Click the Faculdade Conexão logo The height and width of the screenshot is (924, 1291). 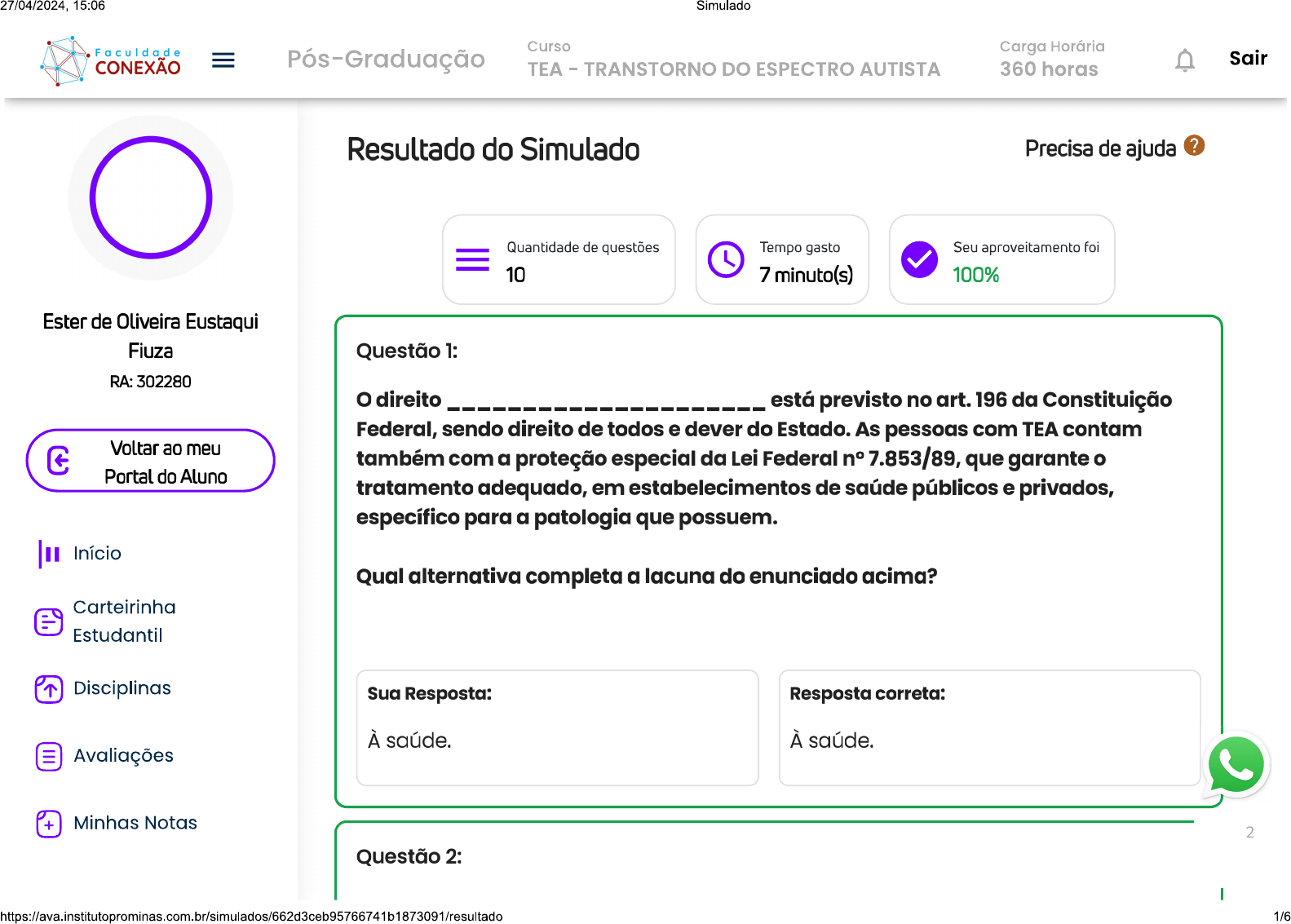click(x=111, y=60)
